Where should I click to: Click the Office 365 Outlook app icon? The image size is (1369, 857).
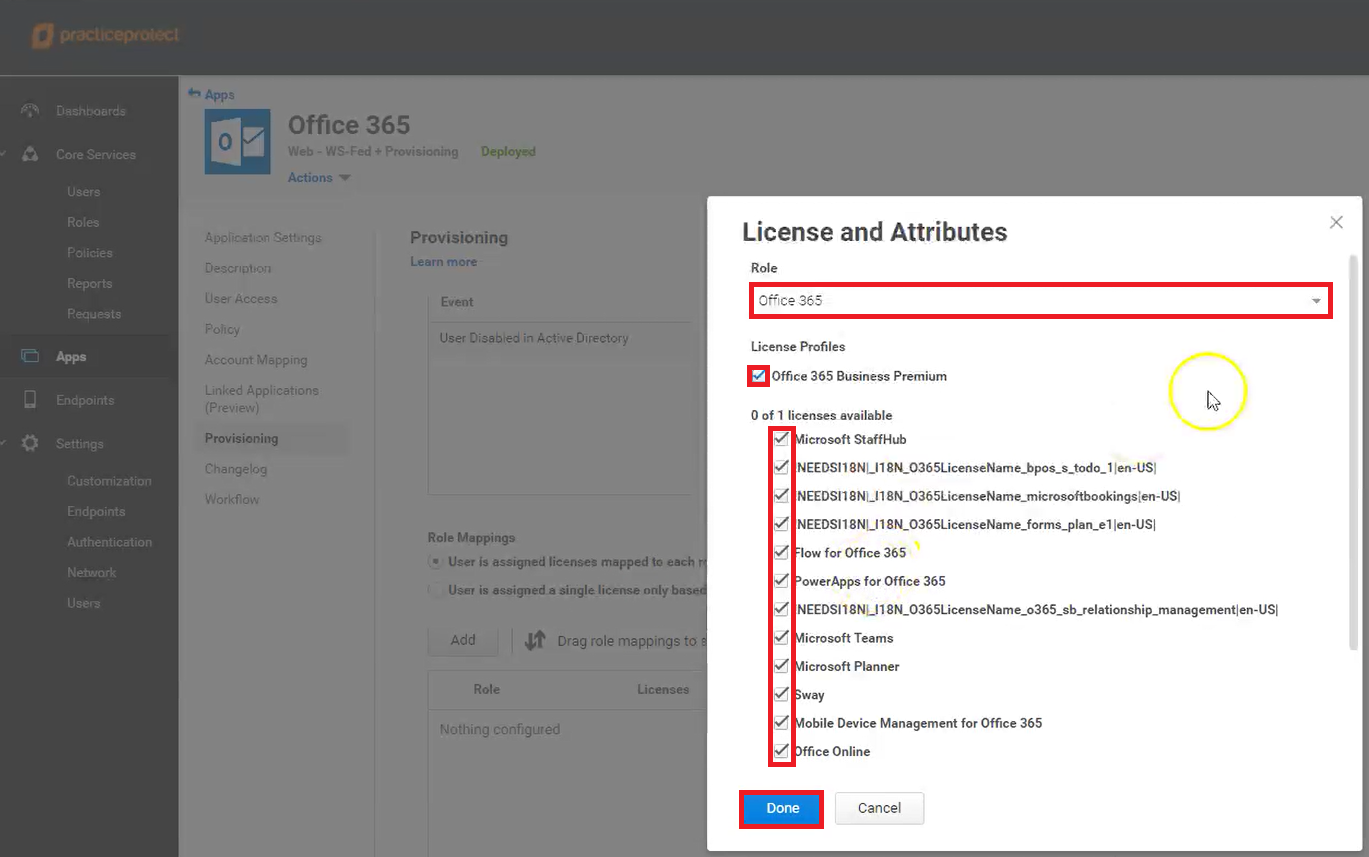237,141
